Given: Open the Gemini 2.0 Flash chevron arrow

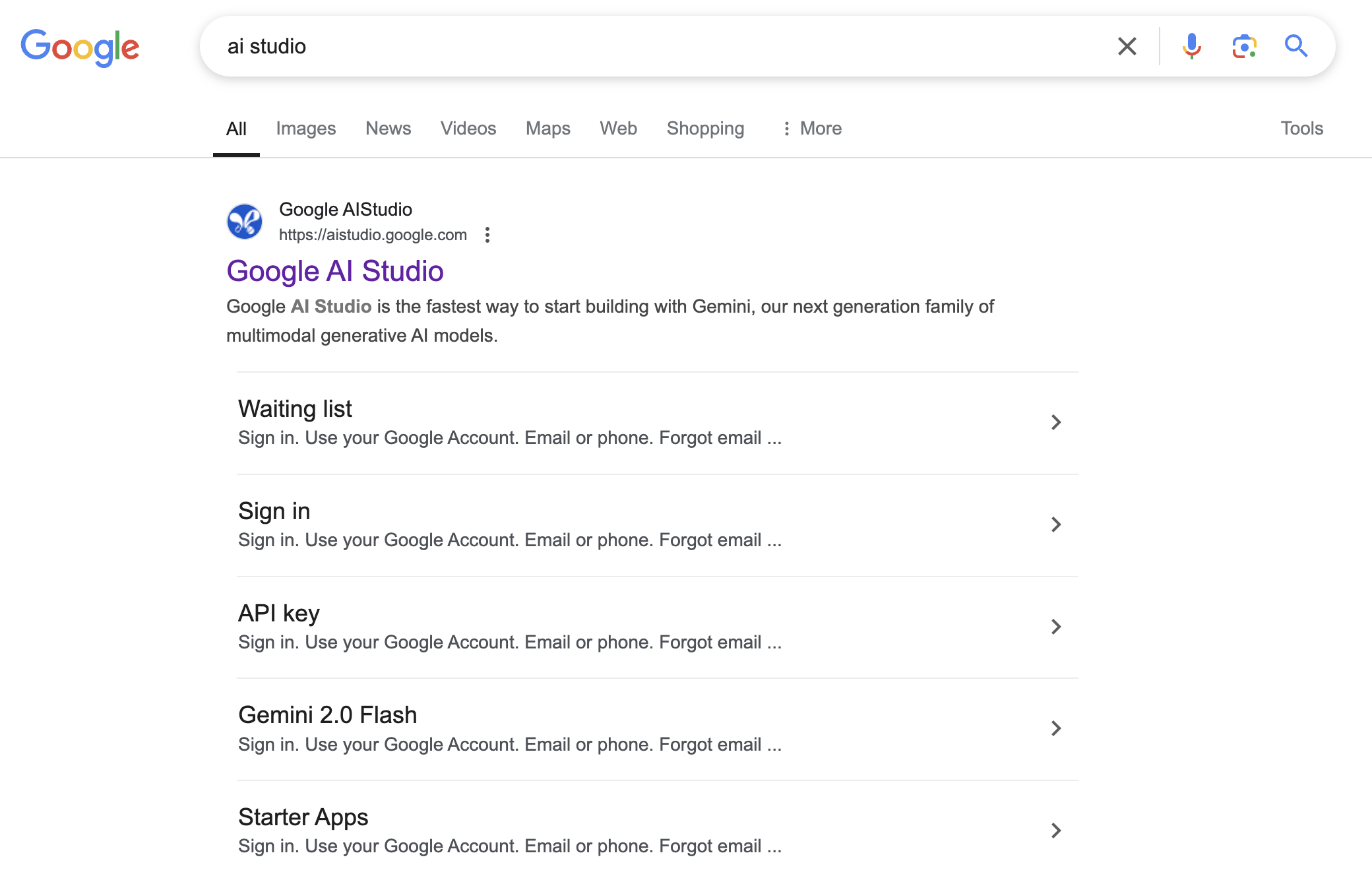Looking at the screenshot, I should pyautogui.click(x=1055, y=728).
